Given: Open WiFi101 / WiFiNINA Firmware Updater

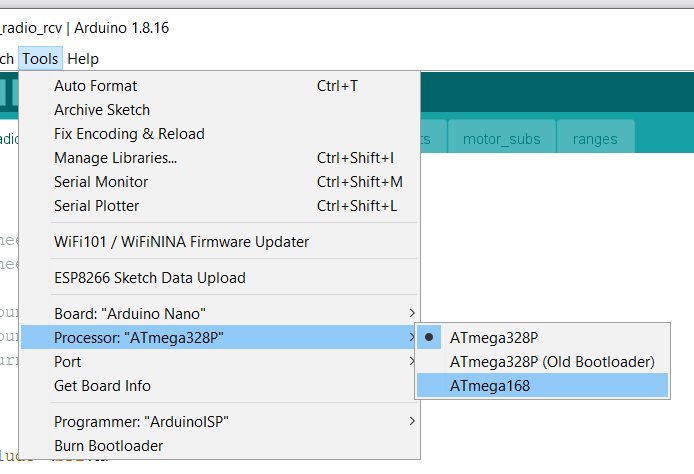Looking at the screenshot, I should [181, 242].
